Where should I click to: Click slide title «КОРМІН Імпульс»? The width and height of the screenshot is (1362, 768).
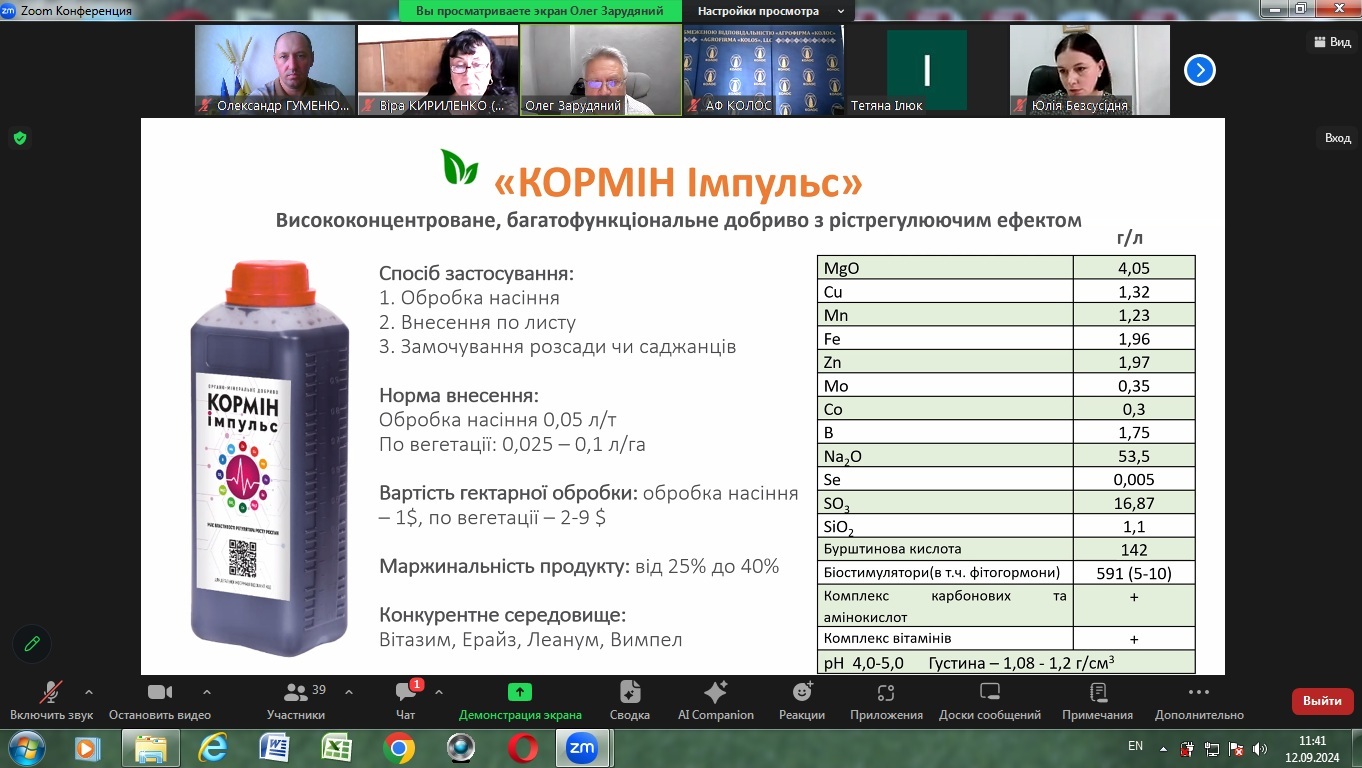[677, 182]
